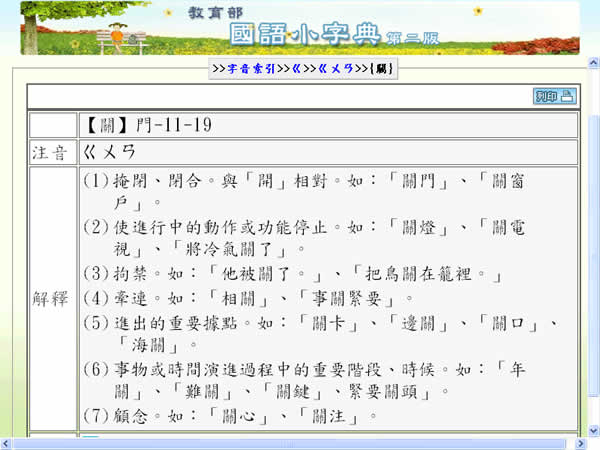The height and width of the screenshot is (450, 600).
Task: Click the horizontal scrollbar left arrow
Action: coord(5,444)
